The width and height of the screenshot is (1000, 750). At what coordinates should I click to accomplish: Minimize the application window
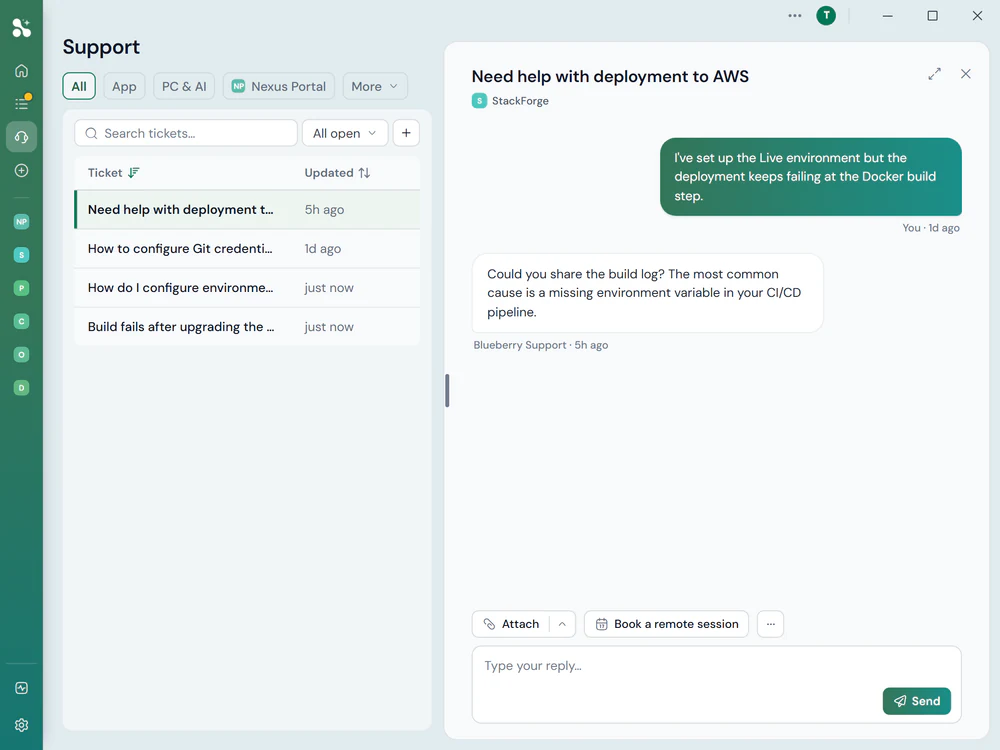point(887,16)
